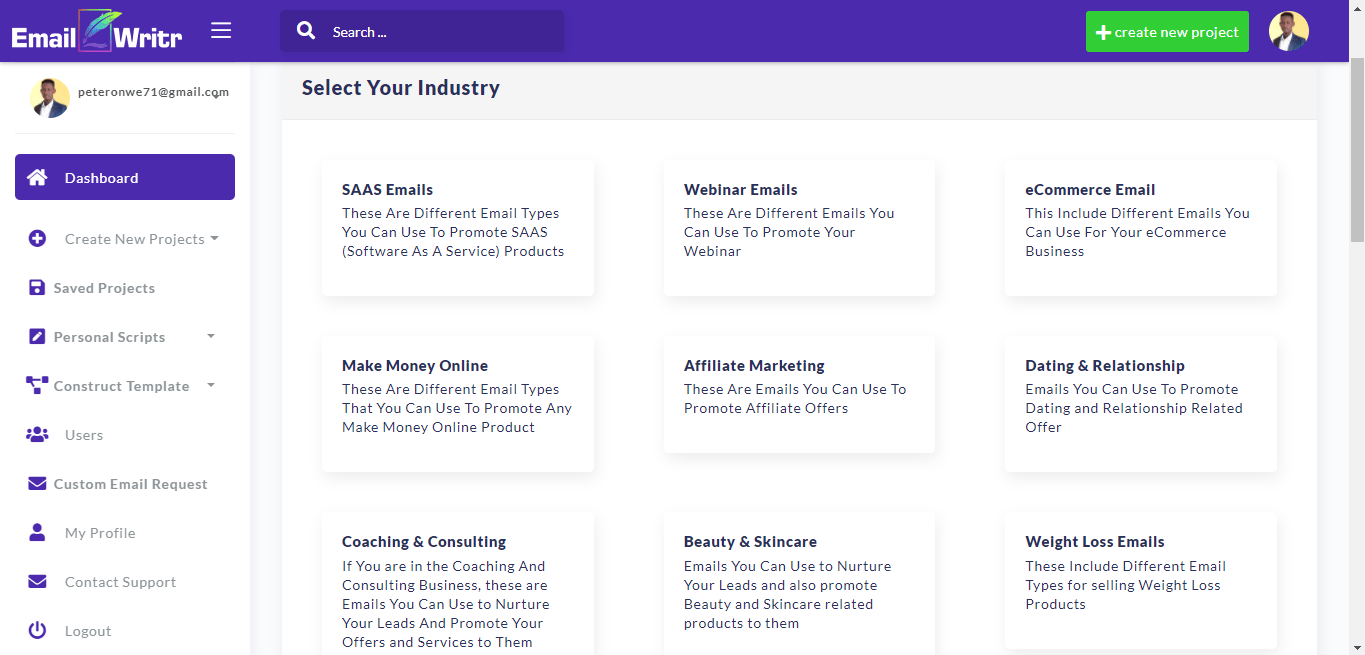Select the SAAS Emails industry card

coord(457,228)
